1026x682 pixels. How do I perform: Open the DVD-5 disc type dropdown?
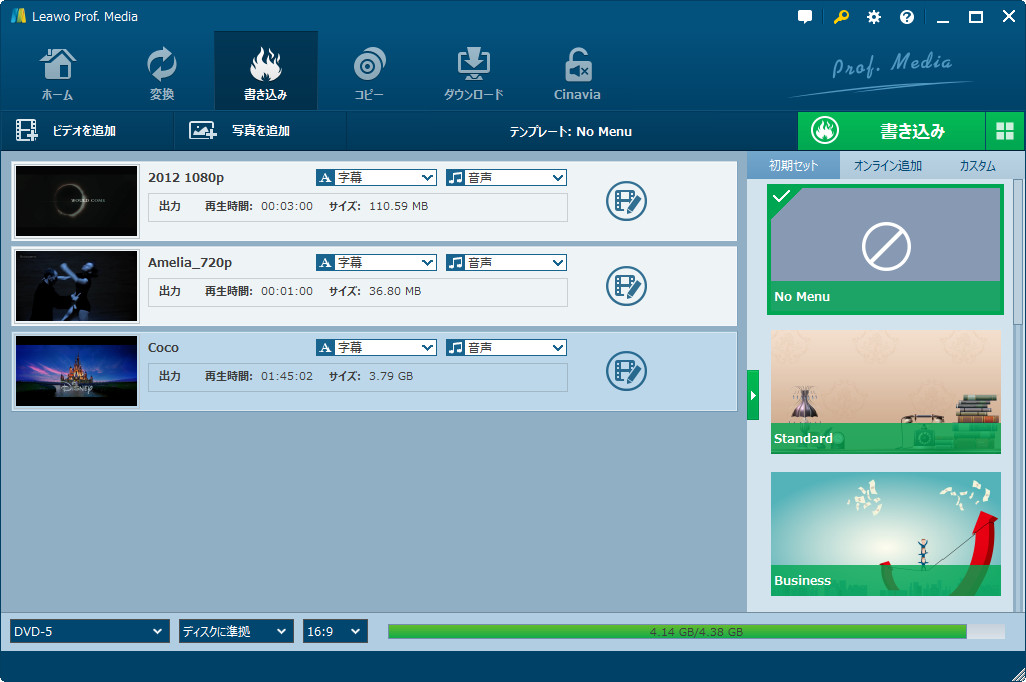click(x=90, y=632)
